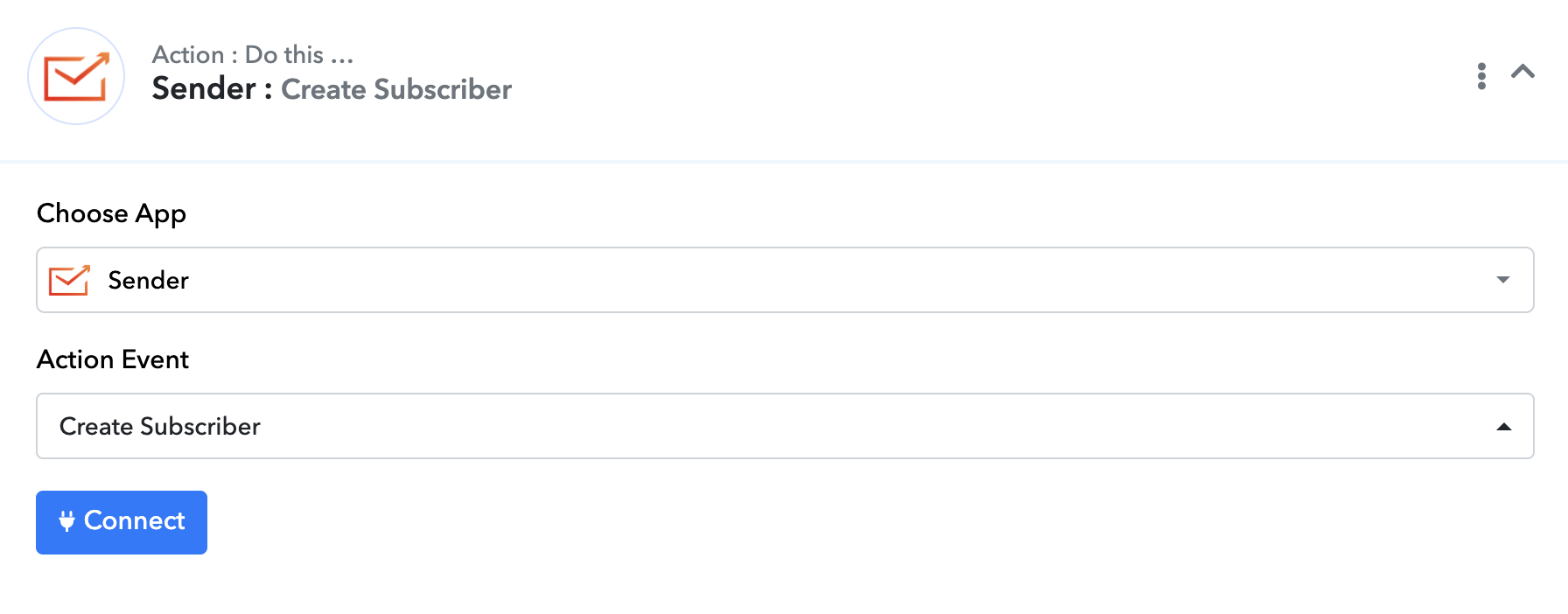The height and width of the screenshot is (614, 1568).
Task: Click the bold "Sender :" header title
Action: (x=212, y=89)
